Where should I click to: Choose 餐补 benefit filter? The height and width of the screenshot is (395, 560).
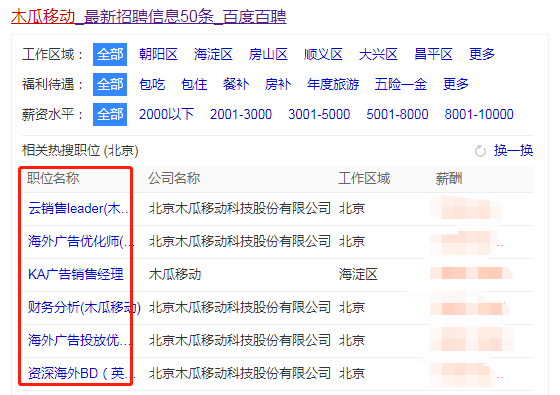pyautogui.click(x=236, y=84)
